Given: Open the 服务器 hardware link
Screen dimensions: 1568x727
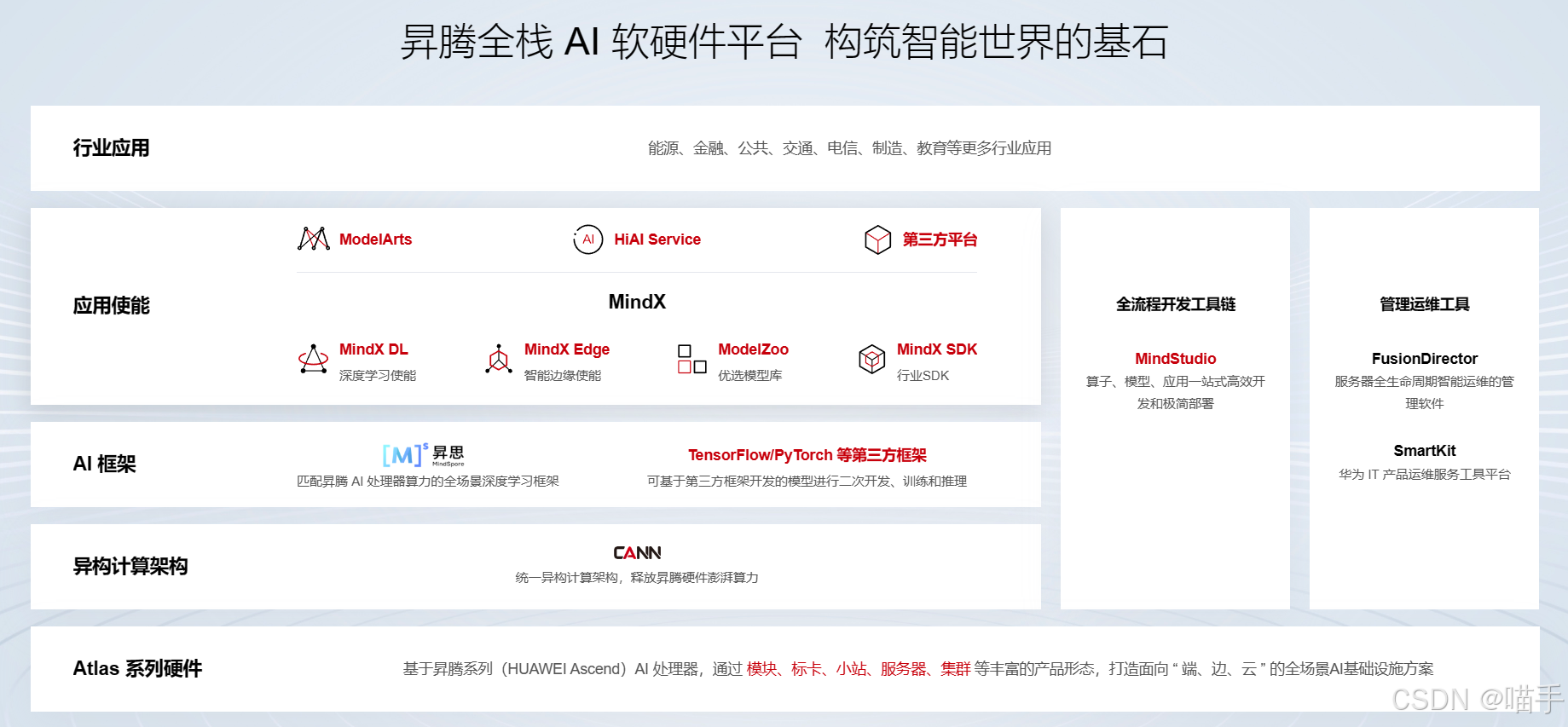Looking at the screenshot, I should coord(904,669).
